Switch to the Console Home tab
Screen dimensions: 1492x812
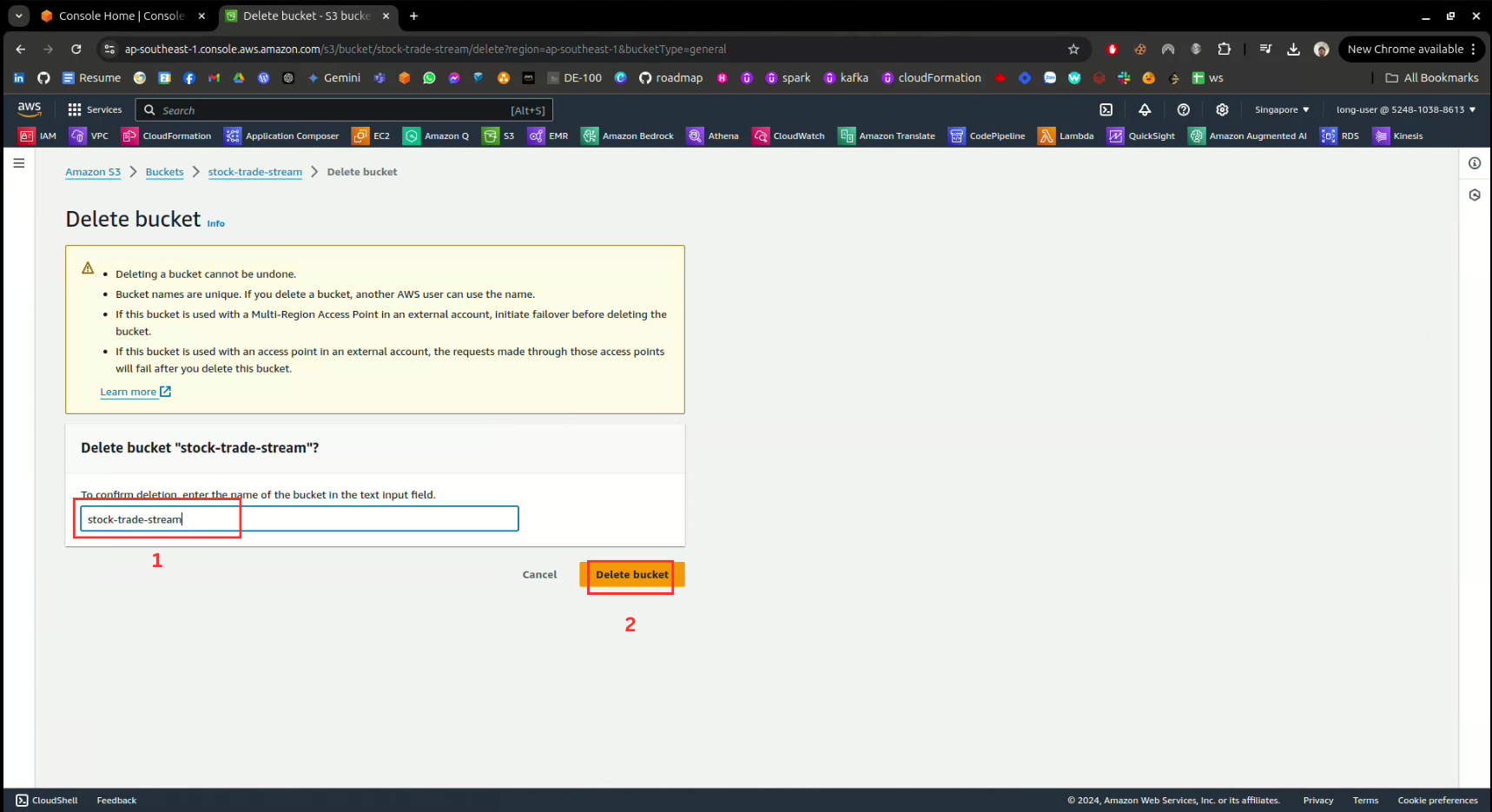pyautogui.click(x=122, y=16)
